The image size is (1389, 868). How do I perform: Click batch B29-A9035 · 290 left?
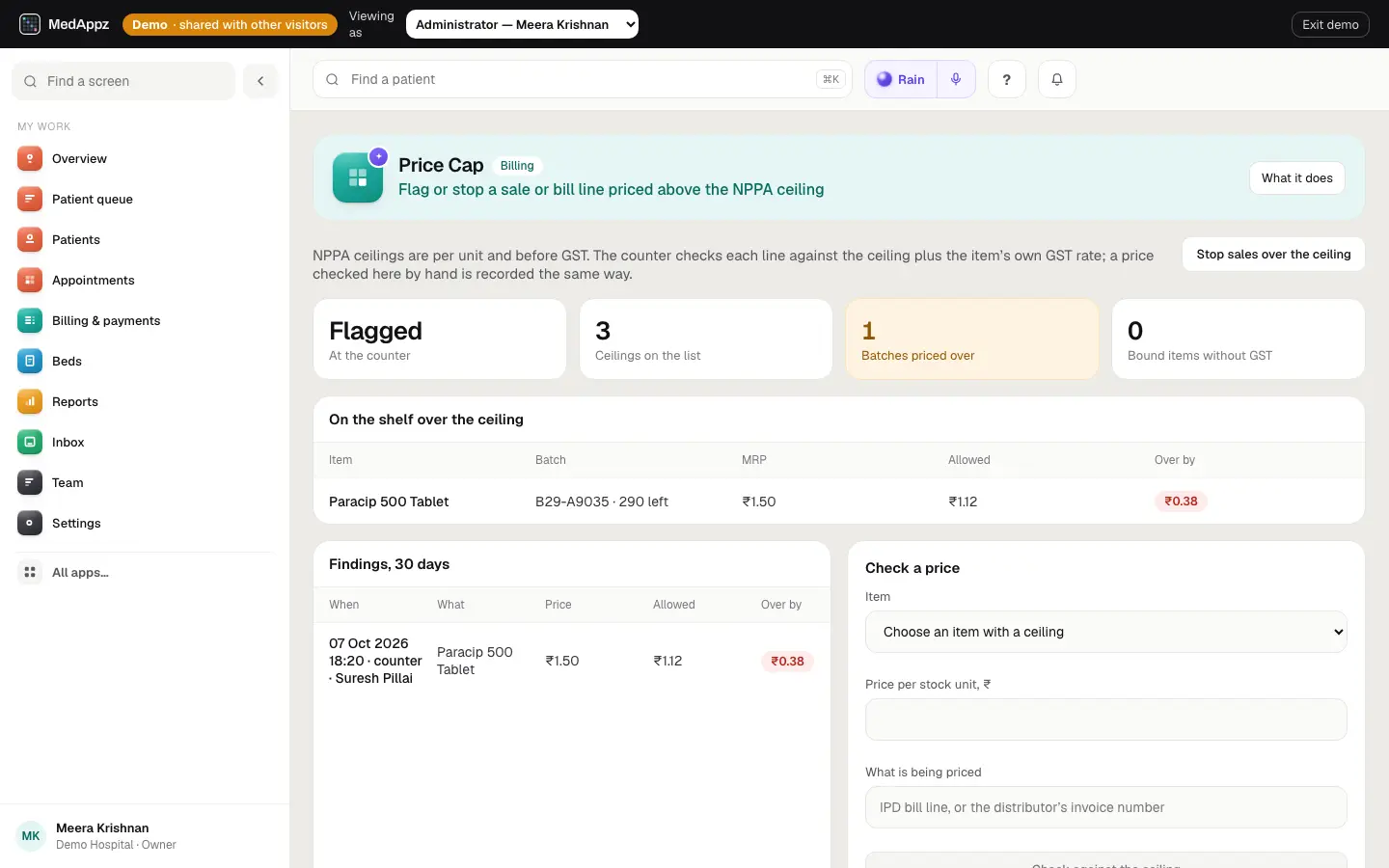[x=602, y=502]
